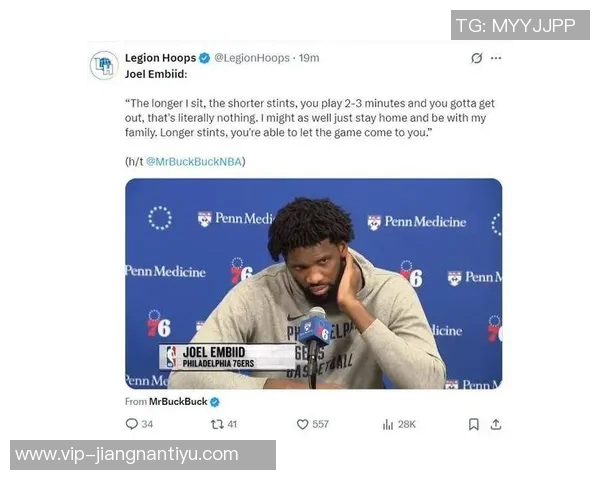This screenshot has width=600, height=480.
Task: Retweet the post with the repost icon
Action: coord(217,424)
